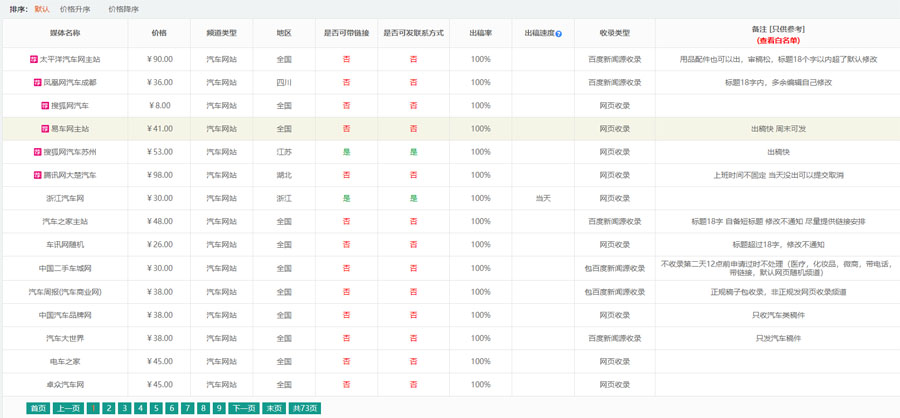900x418 pixels.
Task: Select the 中国二手车城网 media name
Action: point(65,268)
